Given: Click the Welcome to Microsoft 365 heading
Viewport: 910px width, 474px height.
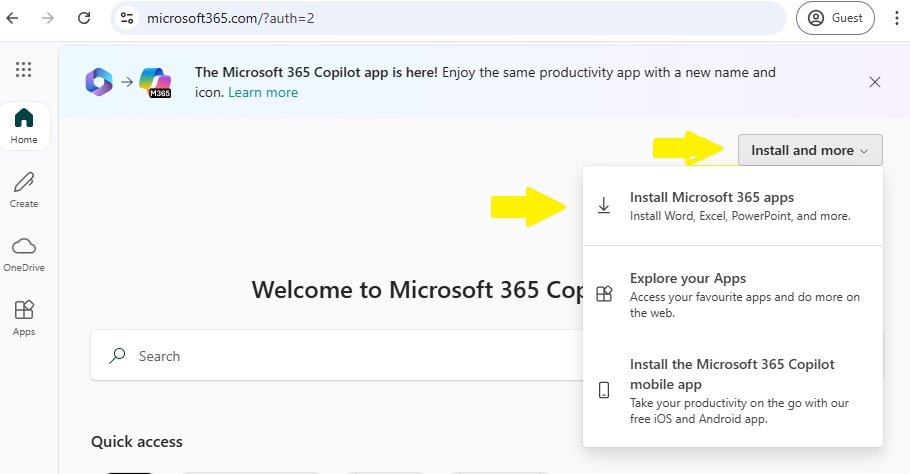Looking at the screenshot, I should pos(418,290).
